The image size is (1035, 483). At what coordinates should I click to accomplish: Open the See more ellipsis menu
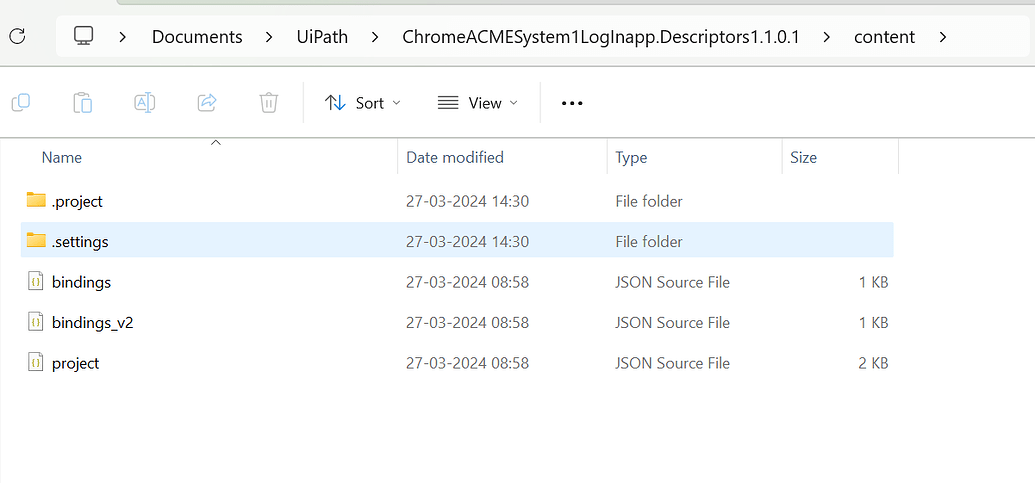[572, 103]
